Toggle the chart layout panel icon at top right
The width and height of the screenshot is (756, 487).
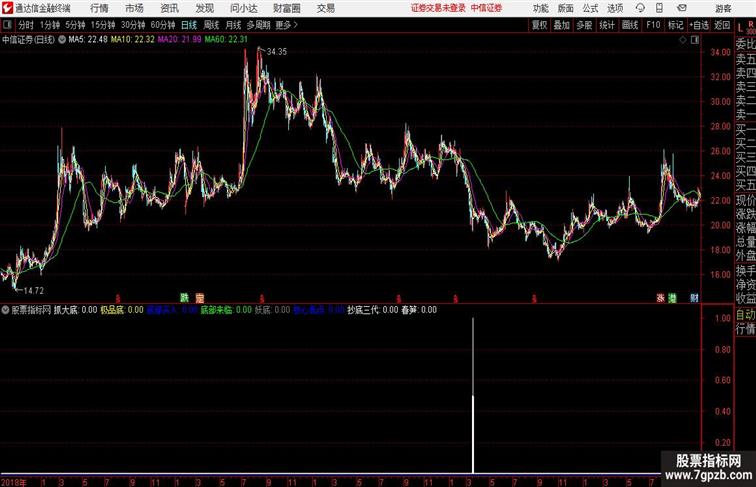point(695,40)
